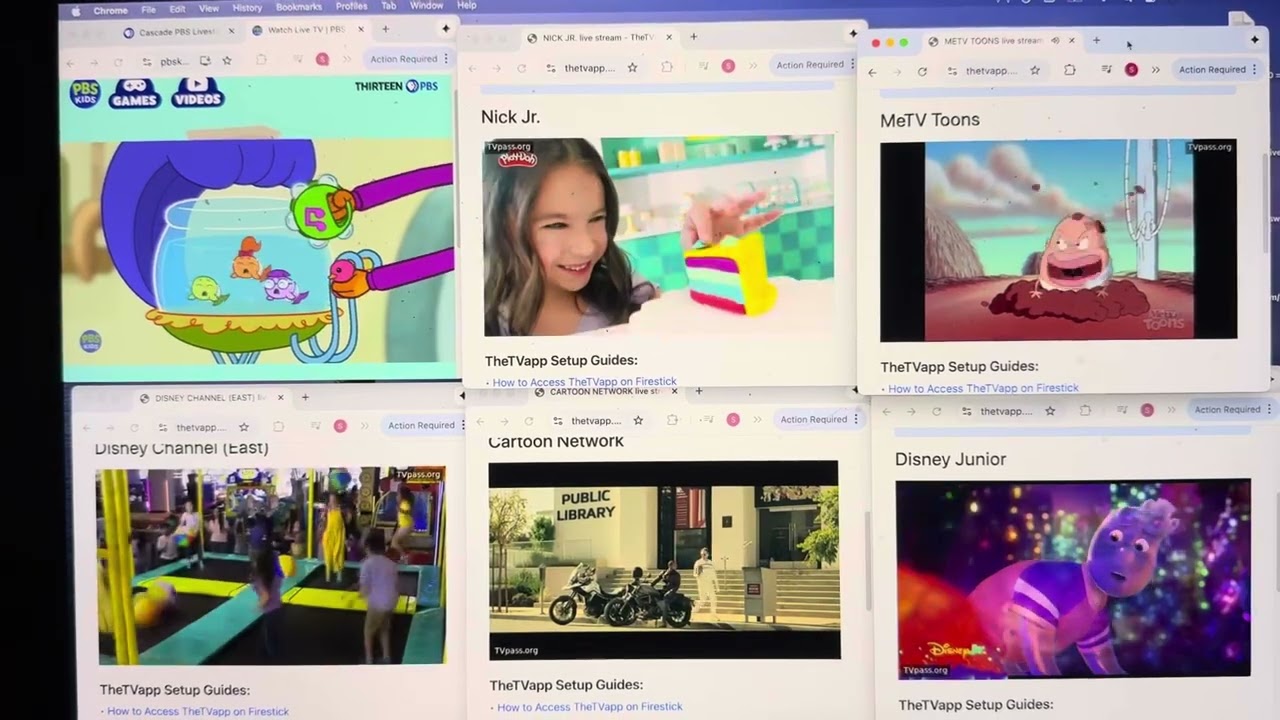Go back in the Nick Jr. window
The height and width of the screenshot is (720, 1280).
(472, 68)
